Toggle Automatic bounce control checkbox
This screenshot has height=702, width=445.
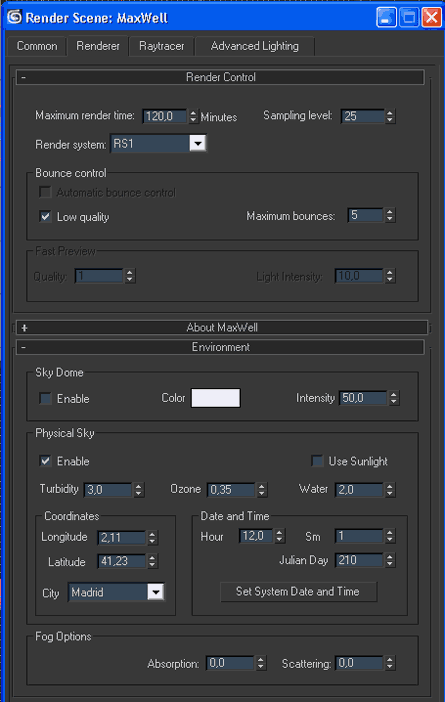click(x=45, y=193)
